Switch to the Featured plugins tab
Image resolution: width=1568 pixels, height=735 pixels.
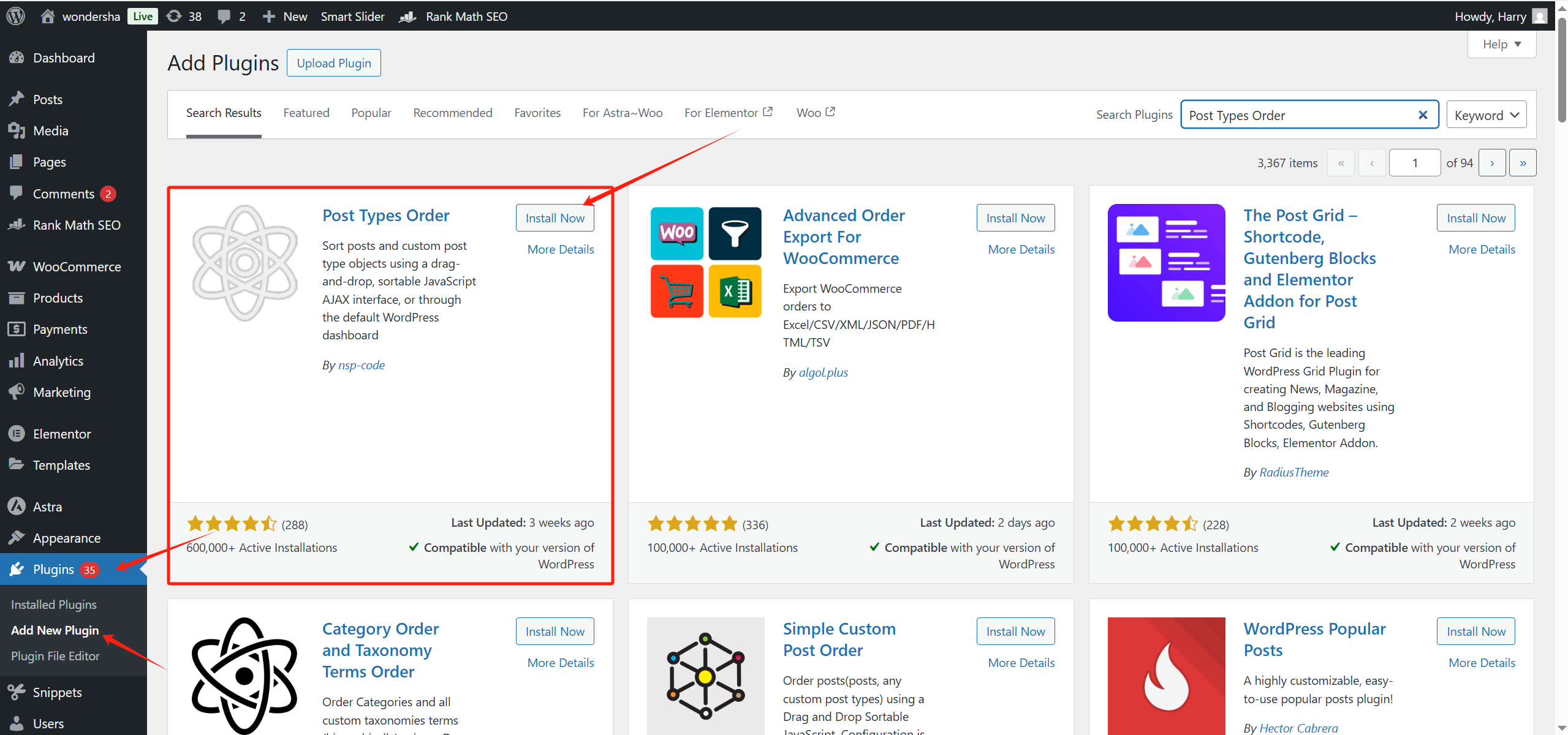(306, 113)
